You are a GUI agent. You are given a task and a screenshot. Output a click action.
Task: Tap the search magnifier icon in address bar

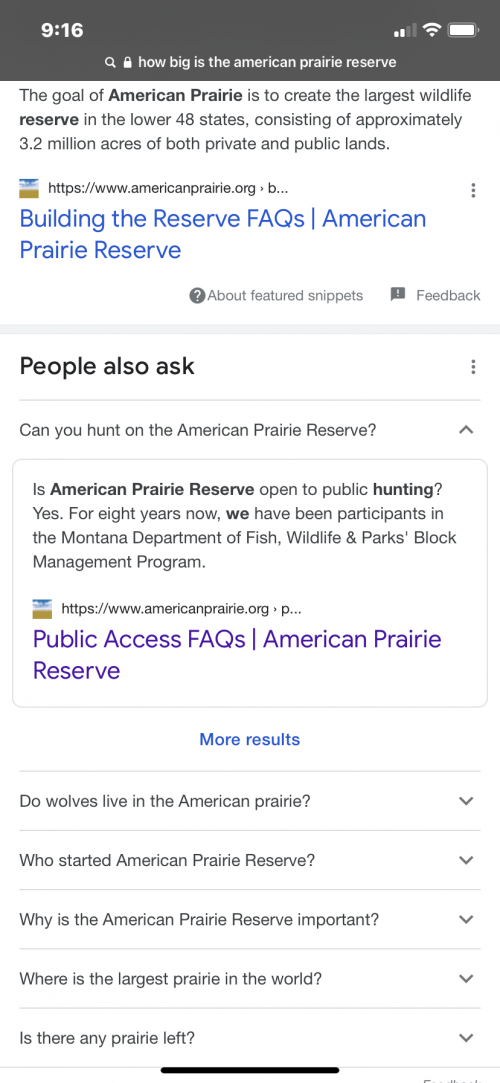tap(109, 63)
